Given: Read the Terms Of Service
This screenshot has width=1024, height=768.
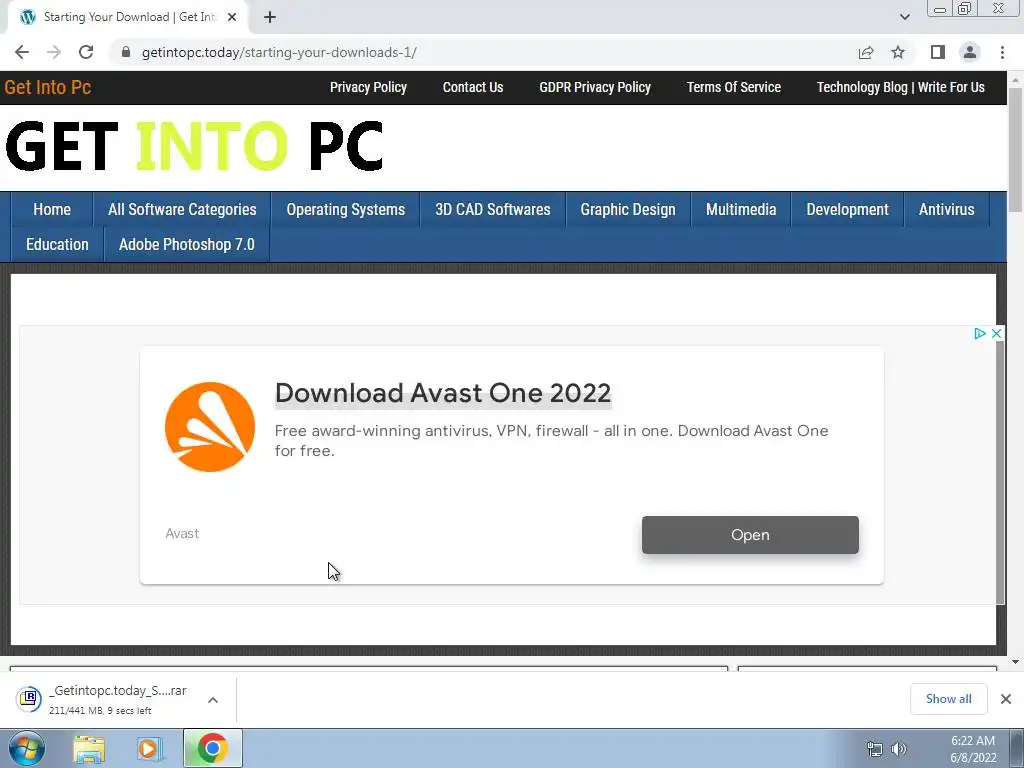Looking at the screenshot, I should pos(734,88).
